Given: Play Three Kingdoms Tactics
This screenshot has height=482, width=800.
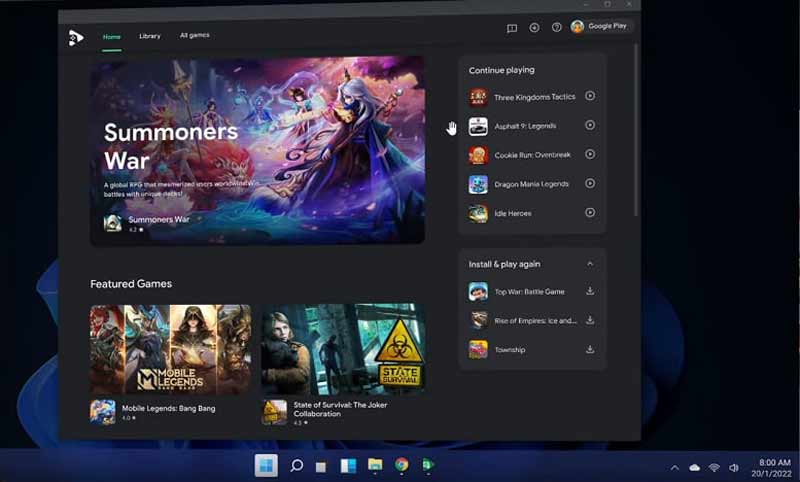Looking at the screenshot, I should click(x=590, y=96).
